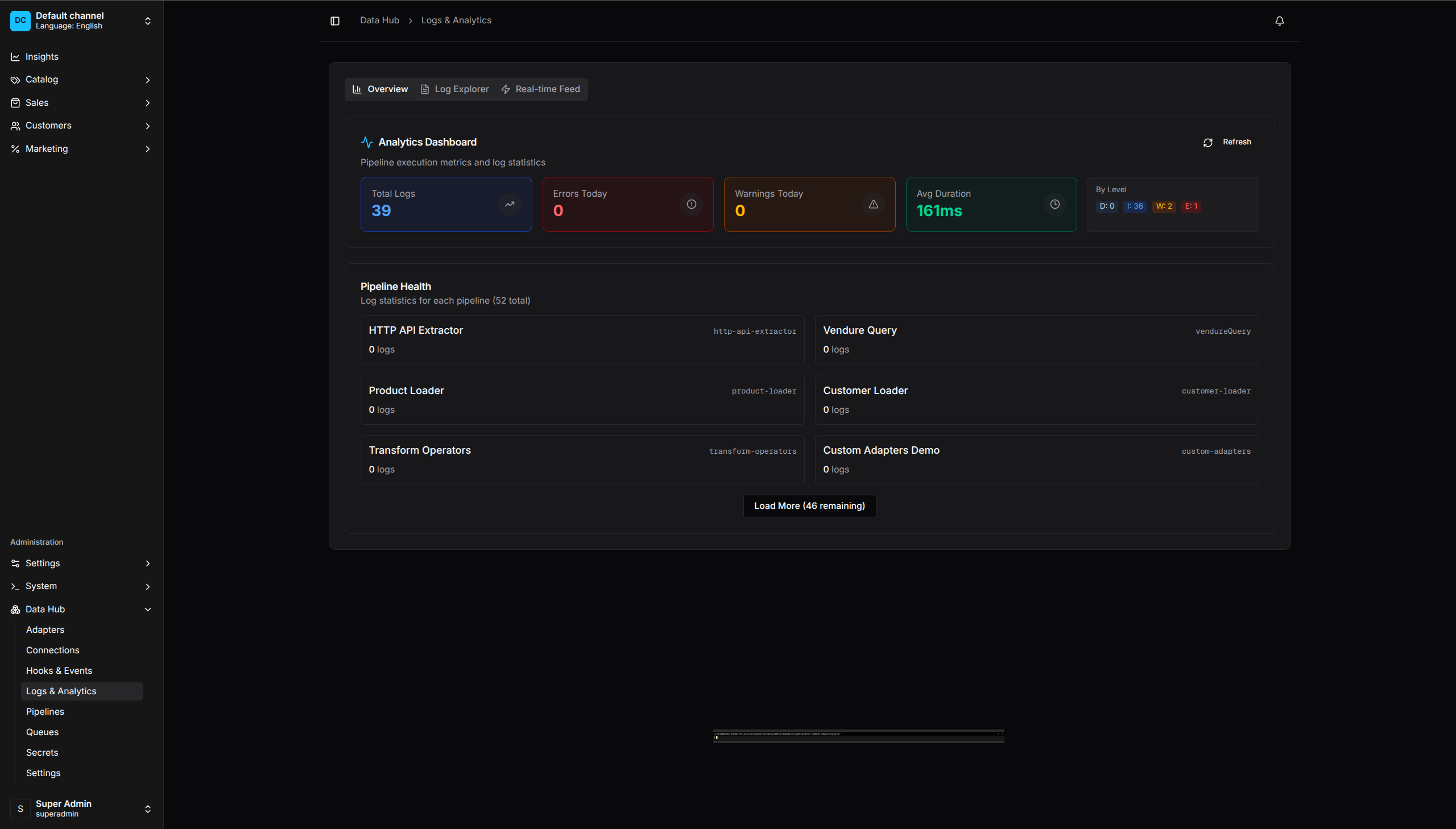The width and height of the screenshot is (1456, 829).
Task: Click the Refresh icon in Analytics Dashboard
Action: click(x=1207, y=142)
